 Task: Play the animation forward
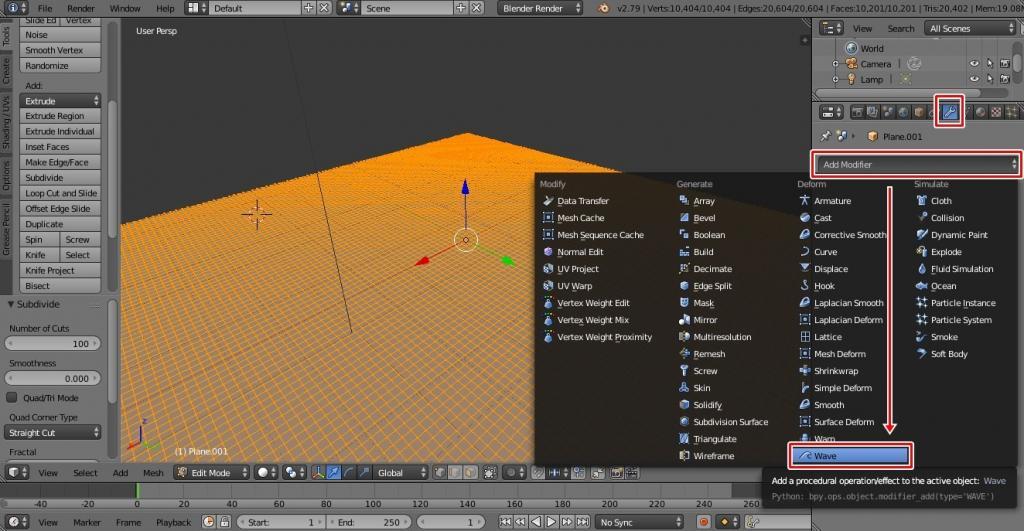click(x=551, y=522)
